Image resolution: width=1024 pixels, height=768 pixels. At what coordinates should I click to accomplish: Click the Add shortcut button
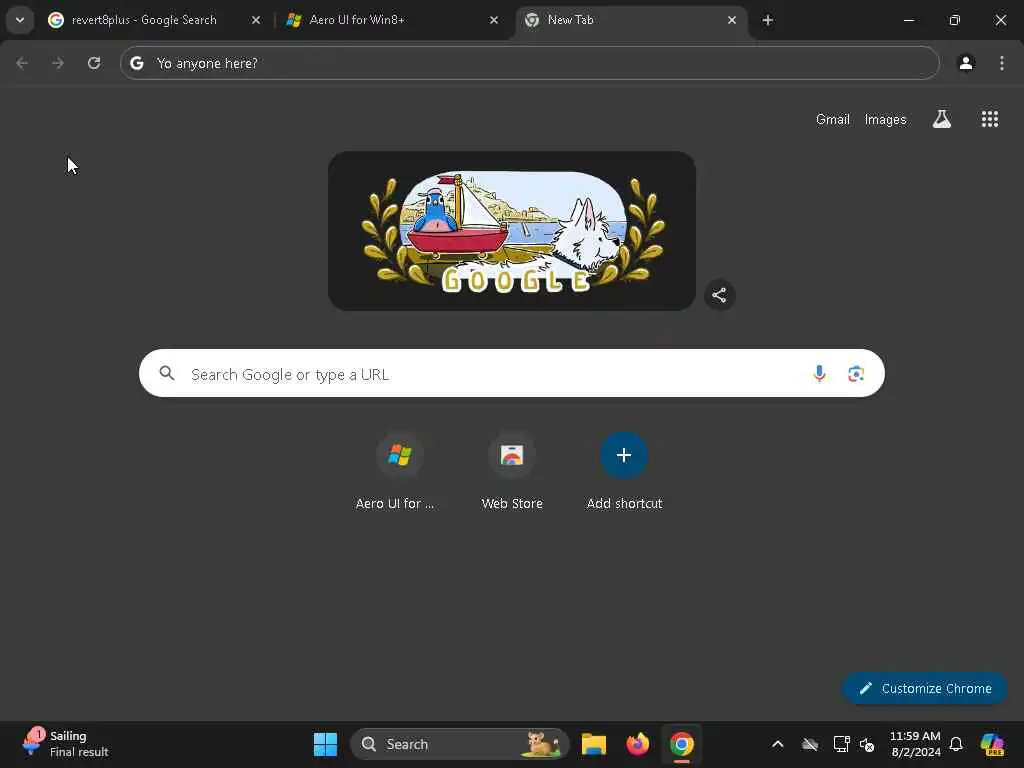[x=624, y=472]
